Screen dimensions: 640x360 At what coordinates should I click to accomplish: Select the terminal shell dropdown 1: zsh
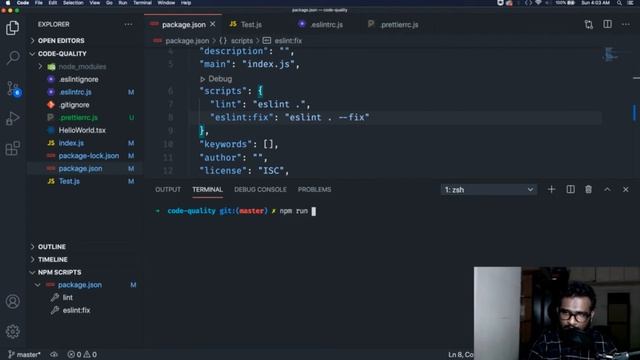[489, 190]
